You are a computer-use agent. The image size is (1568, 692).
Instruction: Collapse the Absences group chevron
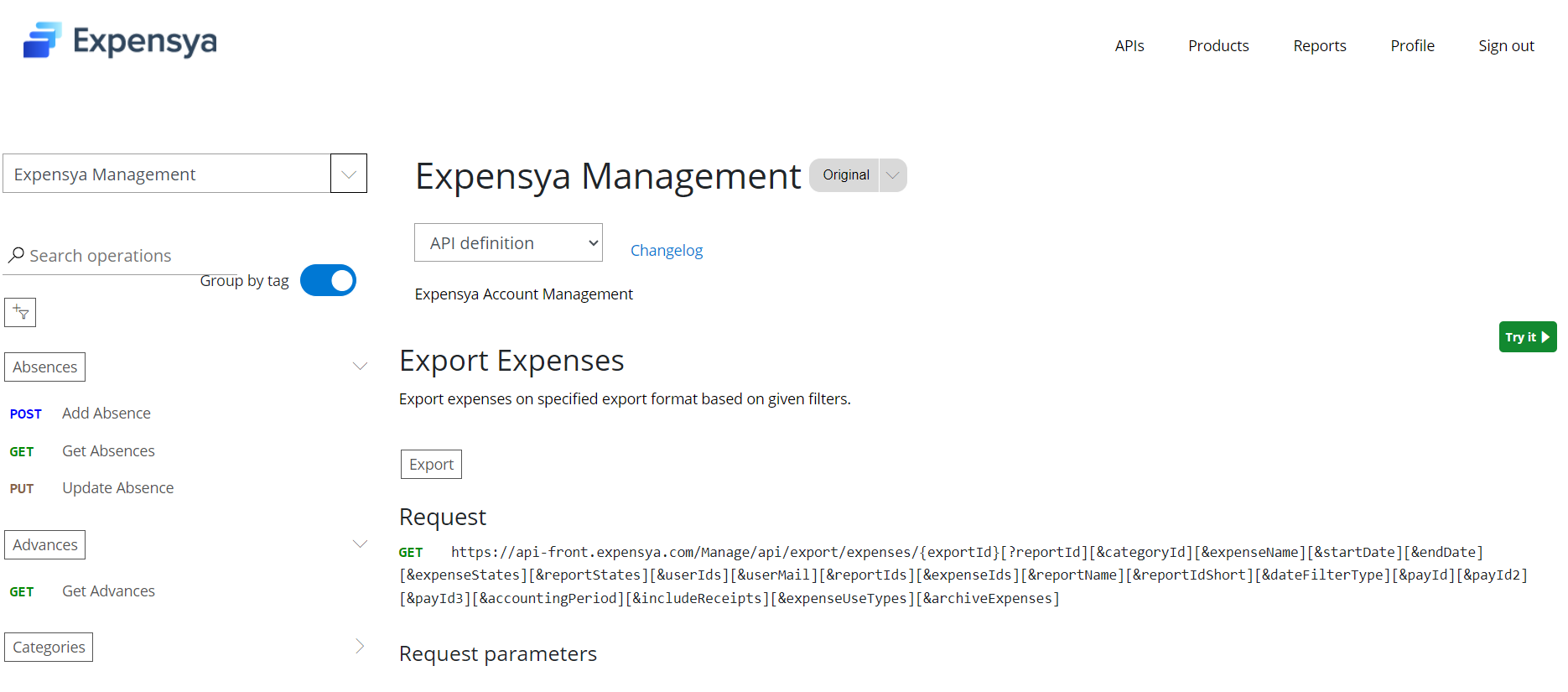point(360,367)
